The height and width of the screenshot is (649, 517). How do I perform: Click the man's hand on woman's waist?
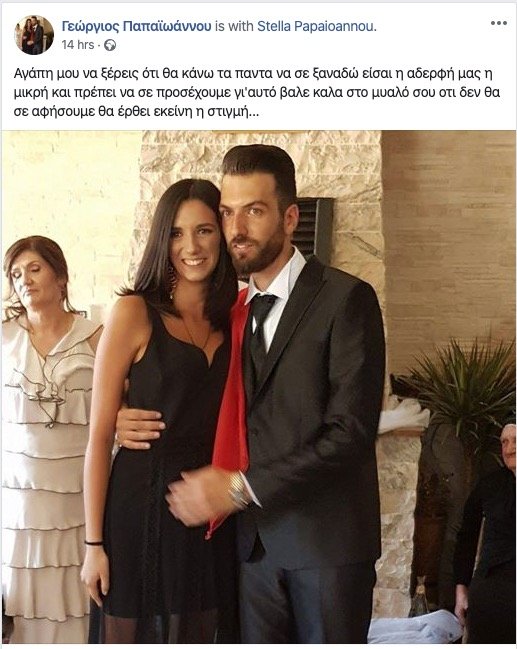click(x=141, y=428)
